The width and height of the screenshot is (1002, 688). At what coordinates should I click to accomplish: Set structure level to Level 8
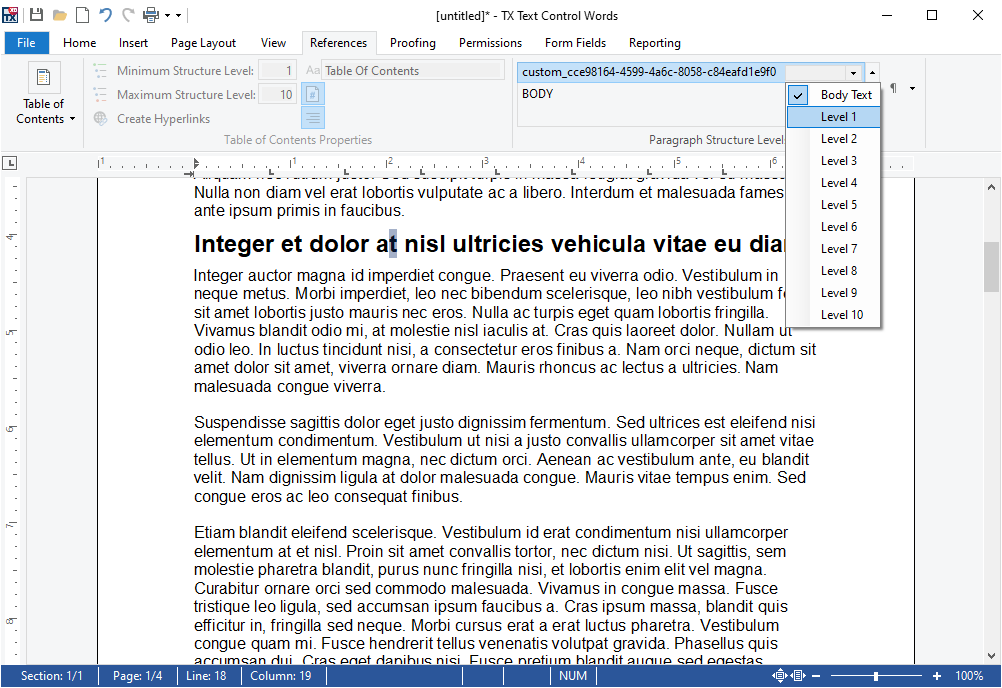[x=834, y=271]
